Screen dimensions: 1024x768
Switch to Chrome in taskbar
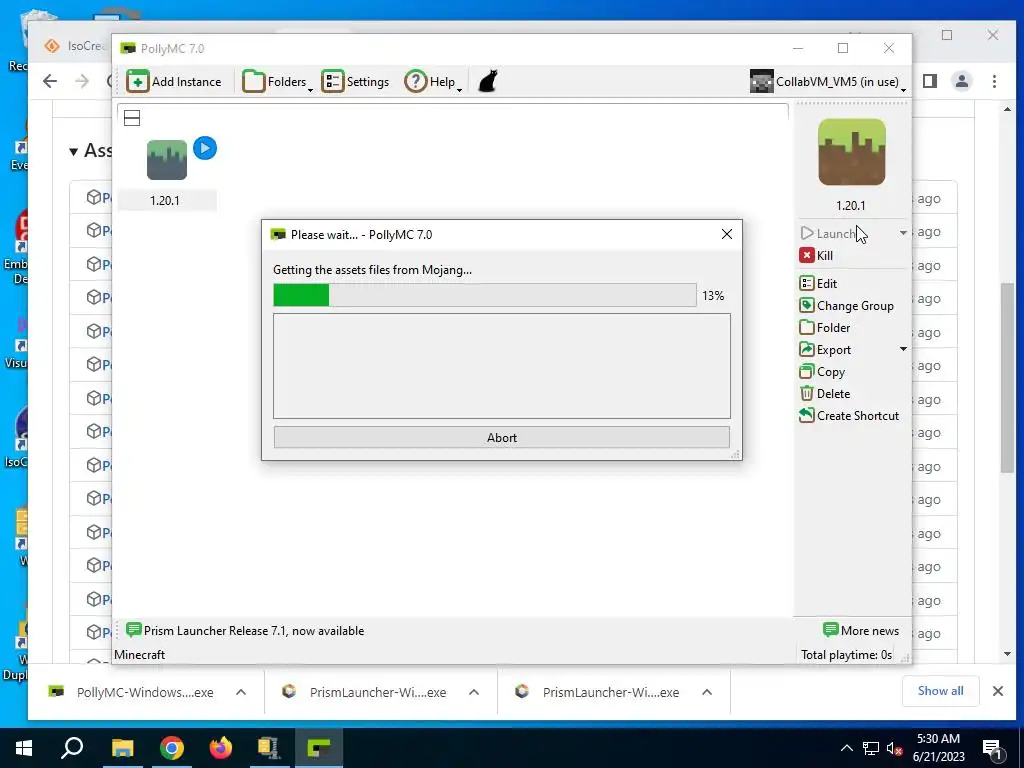(x=172, y=748)
